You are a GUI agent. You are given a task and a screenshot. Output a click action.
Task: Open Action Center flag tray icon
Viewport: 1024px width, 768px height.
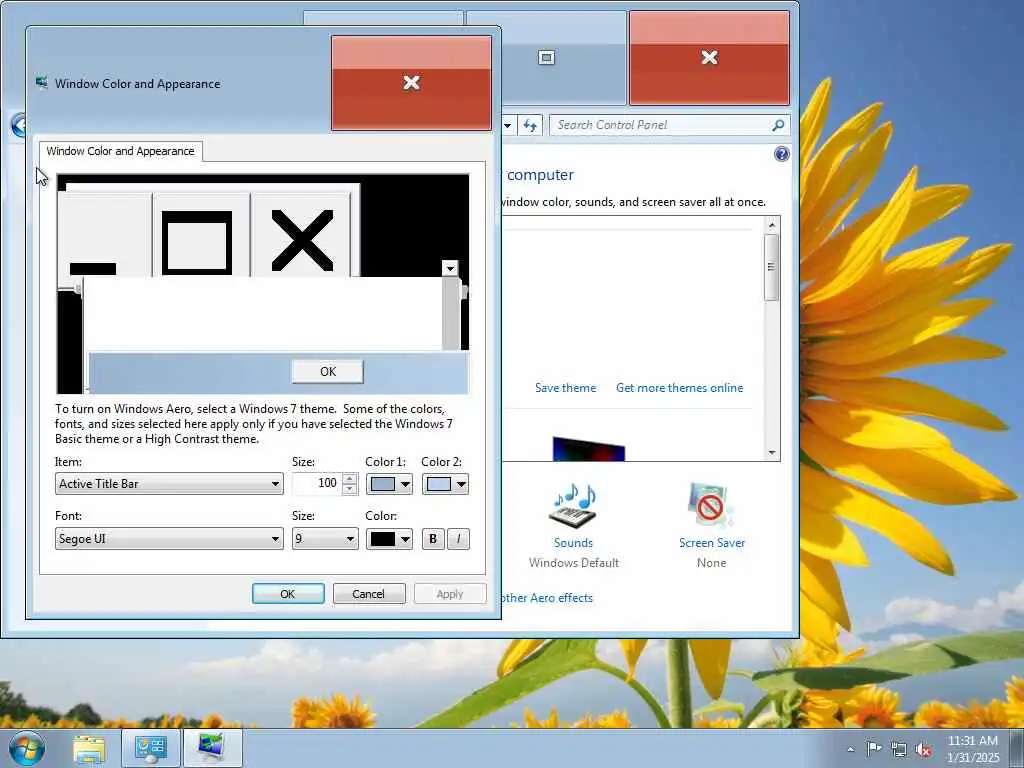874,748
